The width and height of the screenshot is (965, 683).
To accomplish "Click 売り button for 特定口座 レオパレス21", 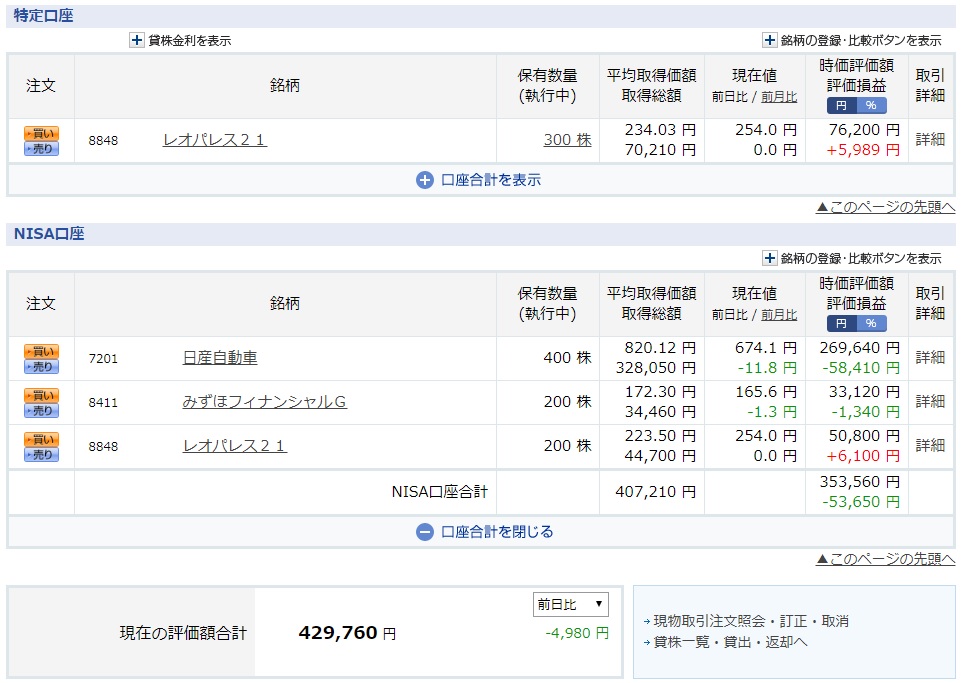I will coord(41,148).
